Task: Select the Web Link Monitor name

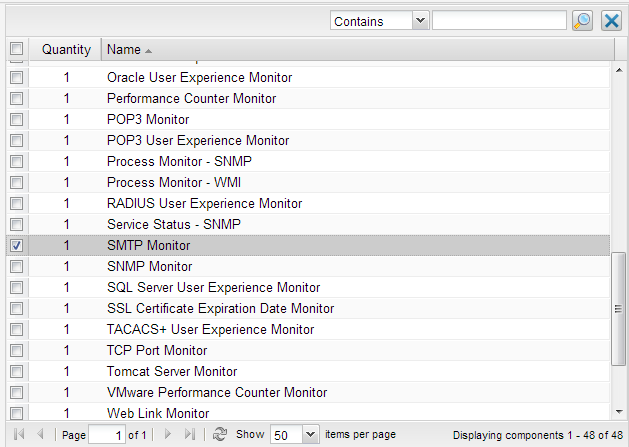Action: point(158,413)
